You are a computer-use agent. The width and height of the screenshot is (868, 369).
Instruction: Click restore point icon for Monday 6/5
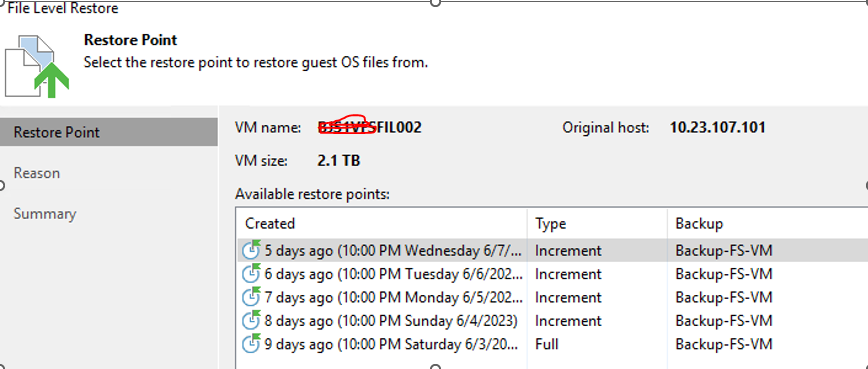click(251, 297)
